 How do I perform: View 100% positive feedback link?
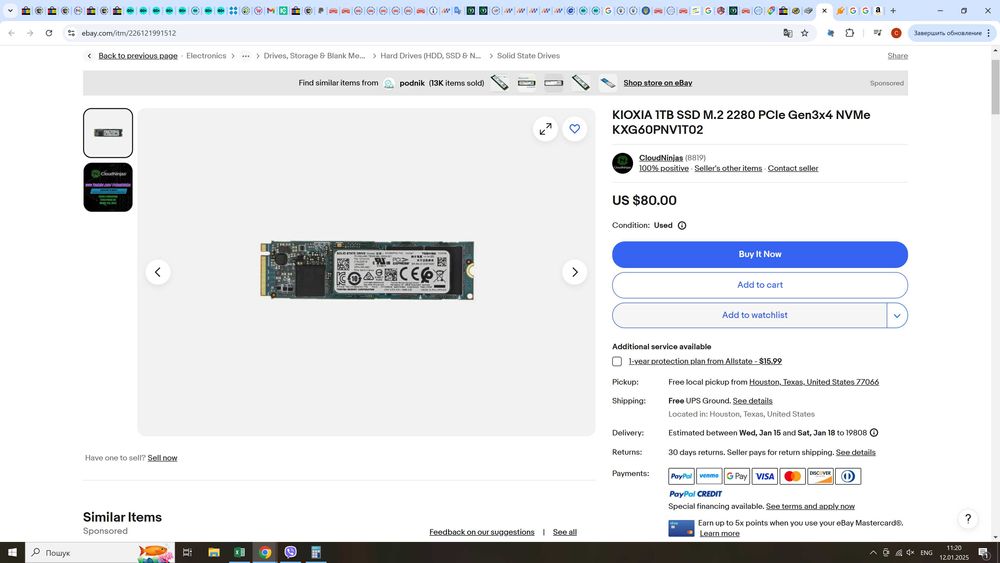coord(664,168)
